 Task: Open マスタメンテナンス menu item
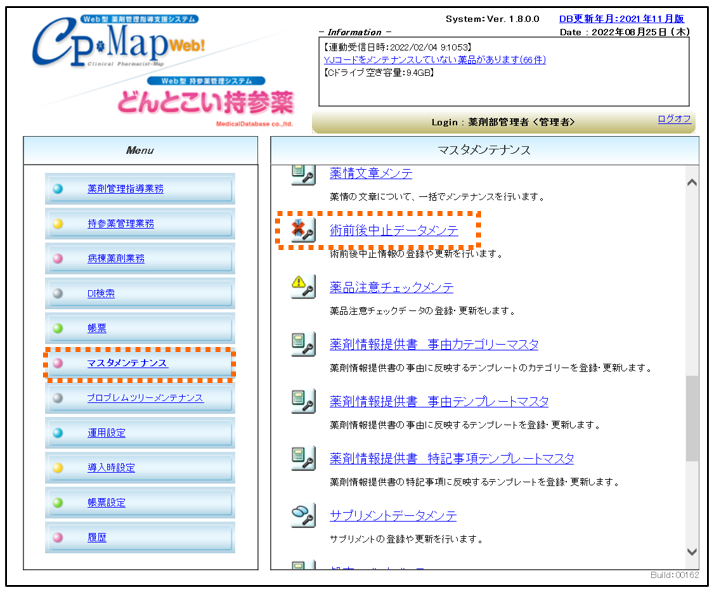coord(127,363)
